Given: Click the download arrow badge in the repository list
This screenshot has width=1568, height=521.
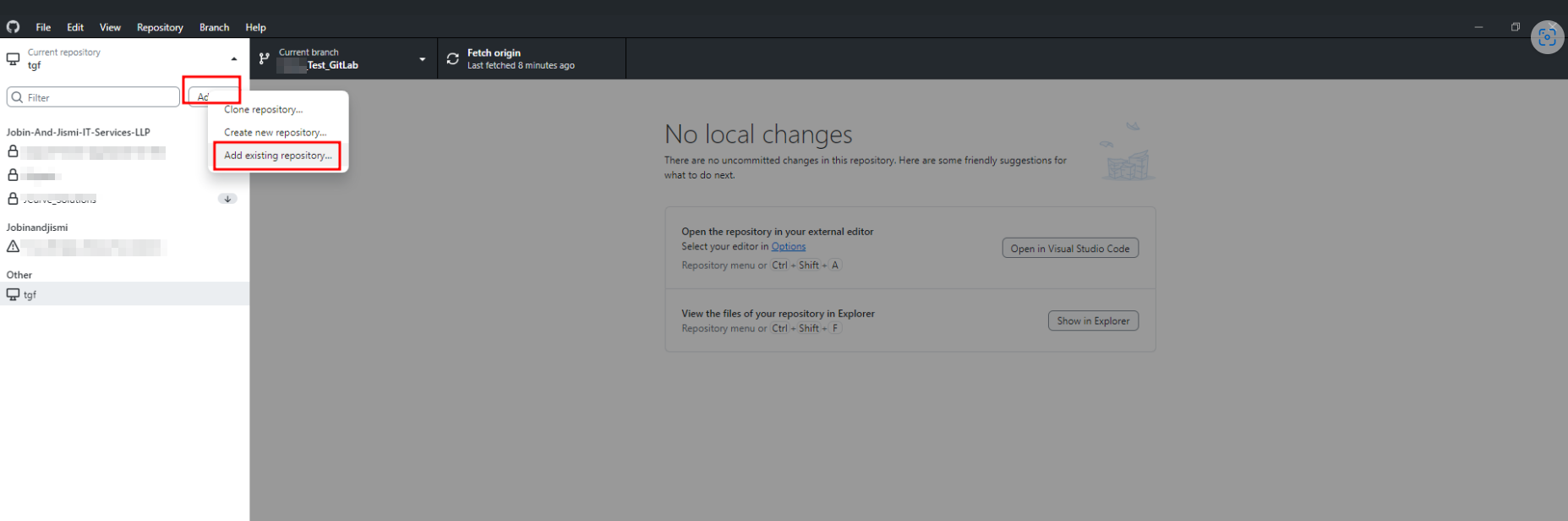Looking at the screenshot, I should [x=227, y=199].
